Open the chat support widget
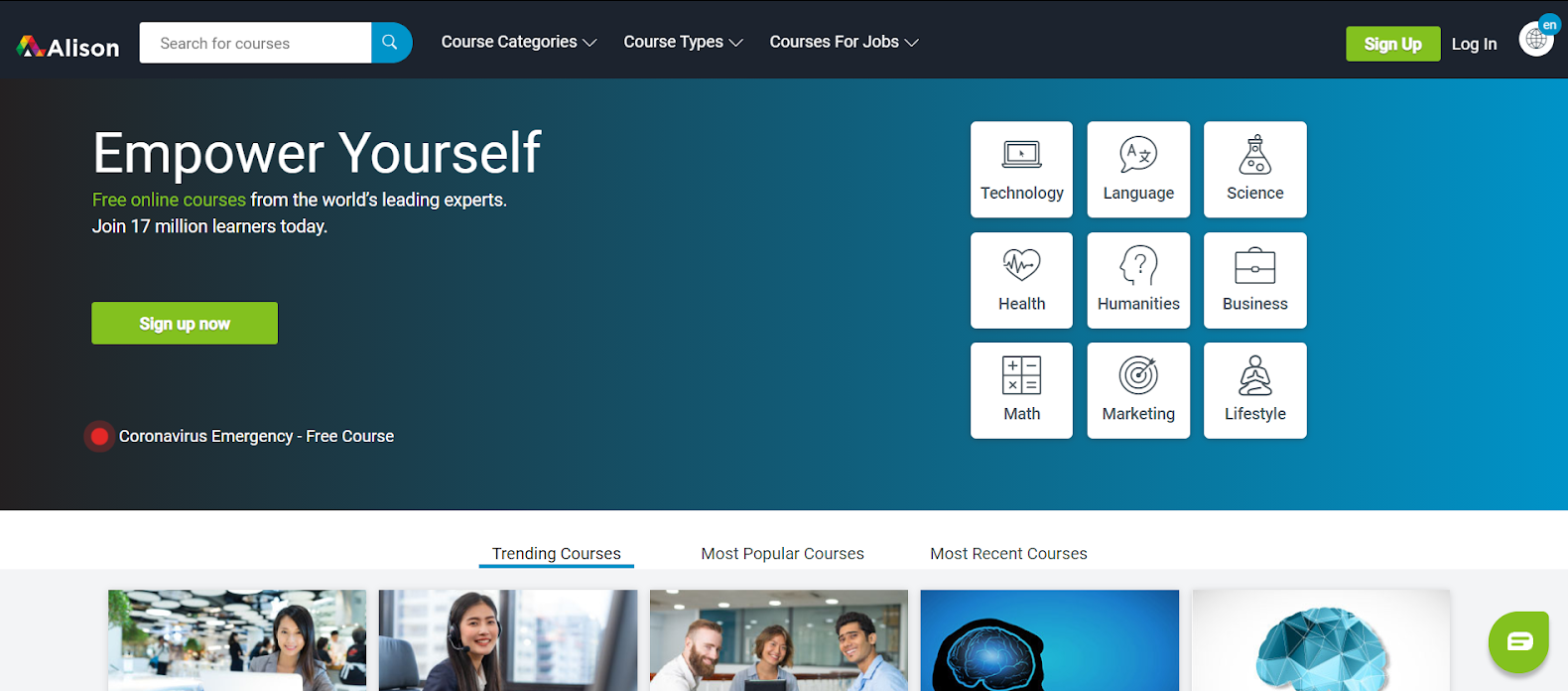 click(1518, 641)
